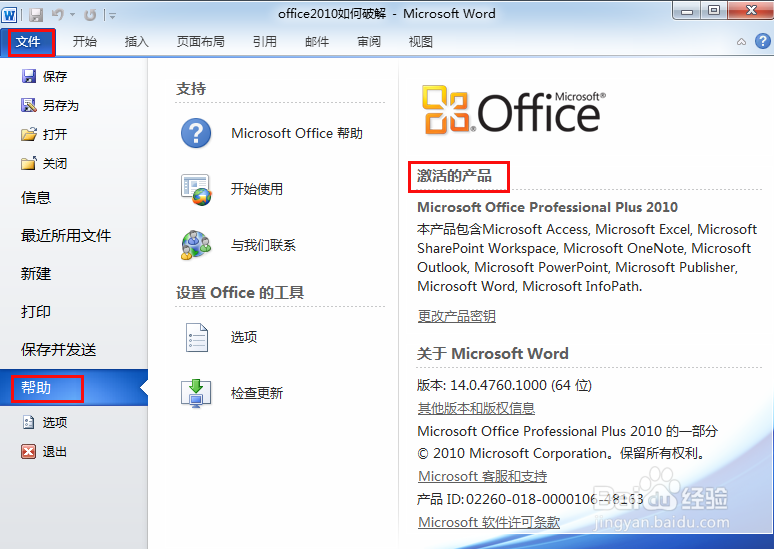
Task: Click the 检查更新 download icon
Action: (196, 393)
